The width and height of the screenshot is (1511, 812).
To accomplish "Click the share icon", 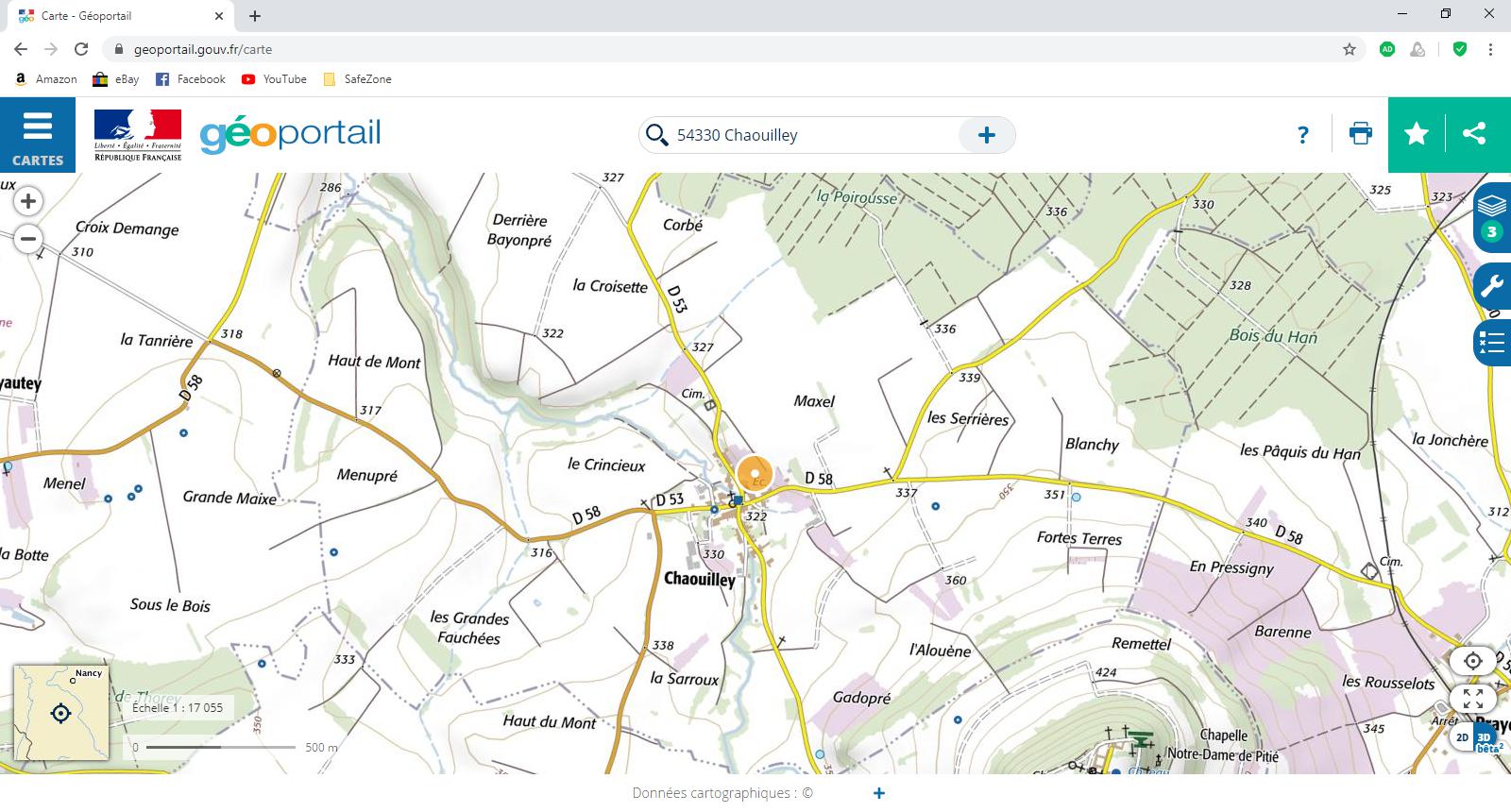I will pos(1474,134).
